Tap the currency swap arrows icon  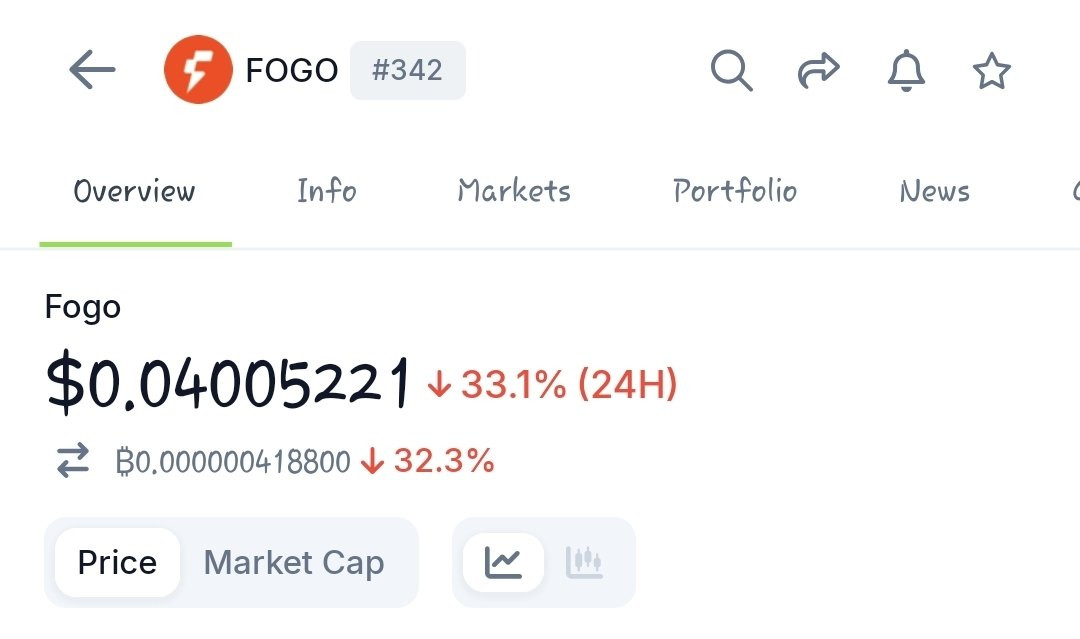pyautogui.click(x=73, y=461)
